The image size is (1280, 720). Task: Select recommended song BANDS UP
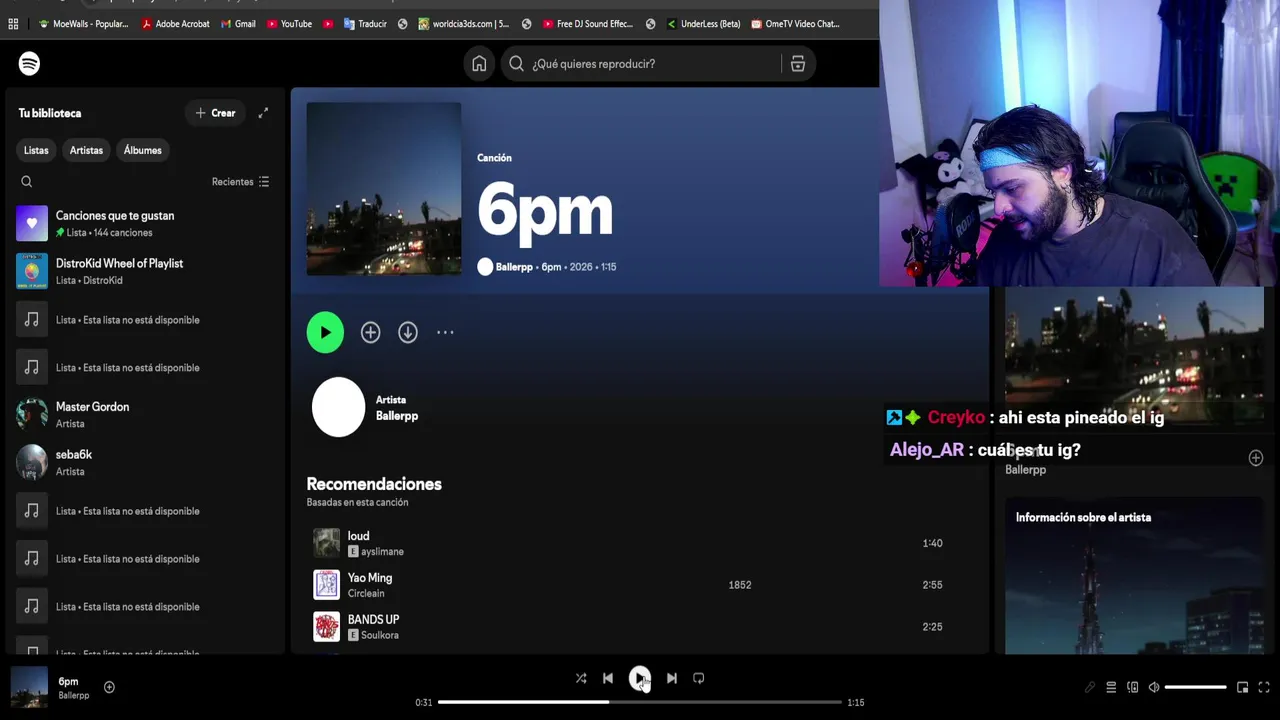coord(373,620)
